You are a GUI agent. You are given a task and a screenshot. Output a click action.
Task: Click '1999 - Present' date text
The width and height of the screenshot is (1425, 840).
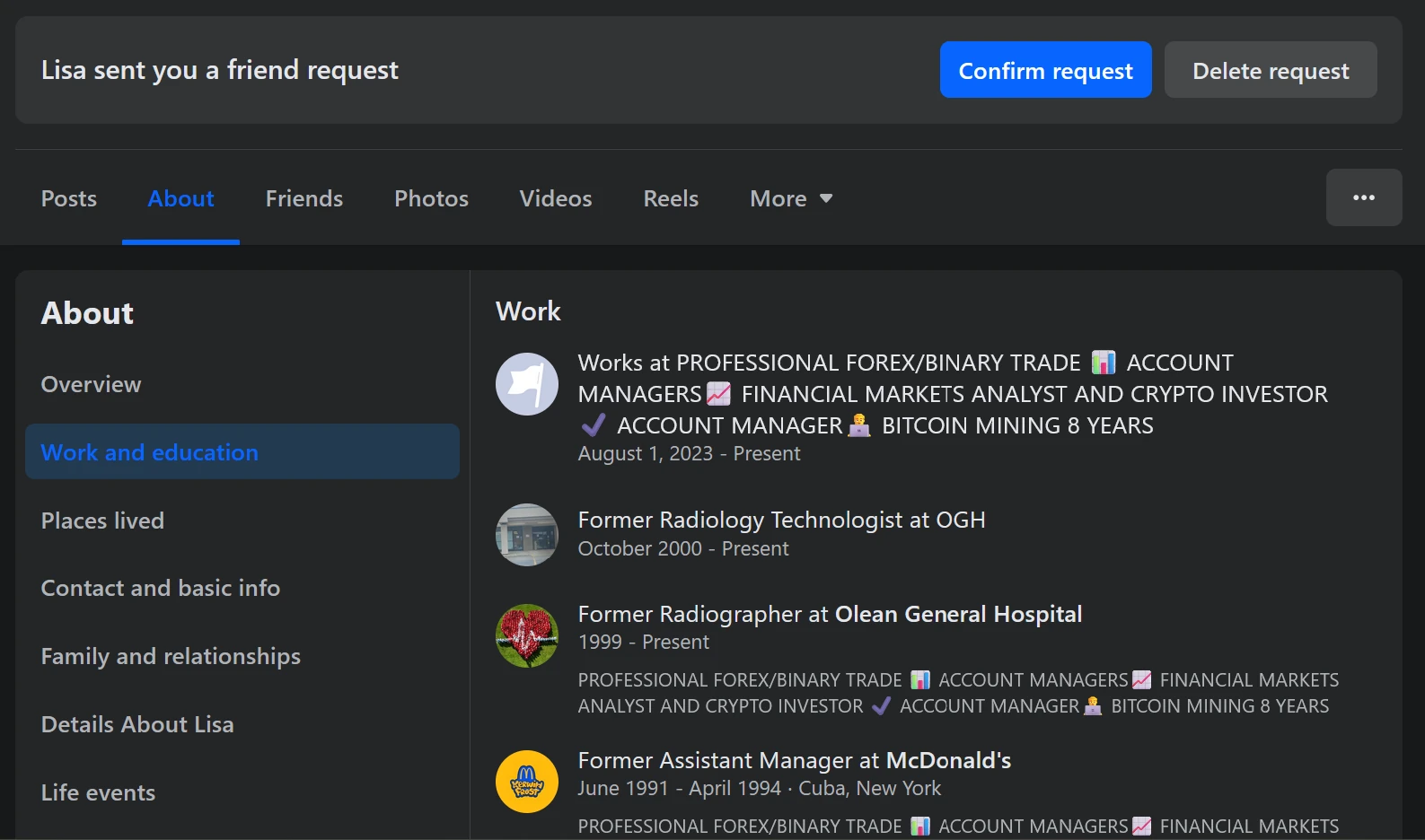coord(644,642)
